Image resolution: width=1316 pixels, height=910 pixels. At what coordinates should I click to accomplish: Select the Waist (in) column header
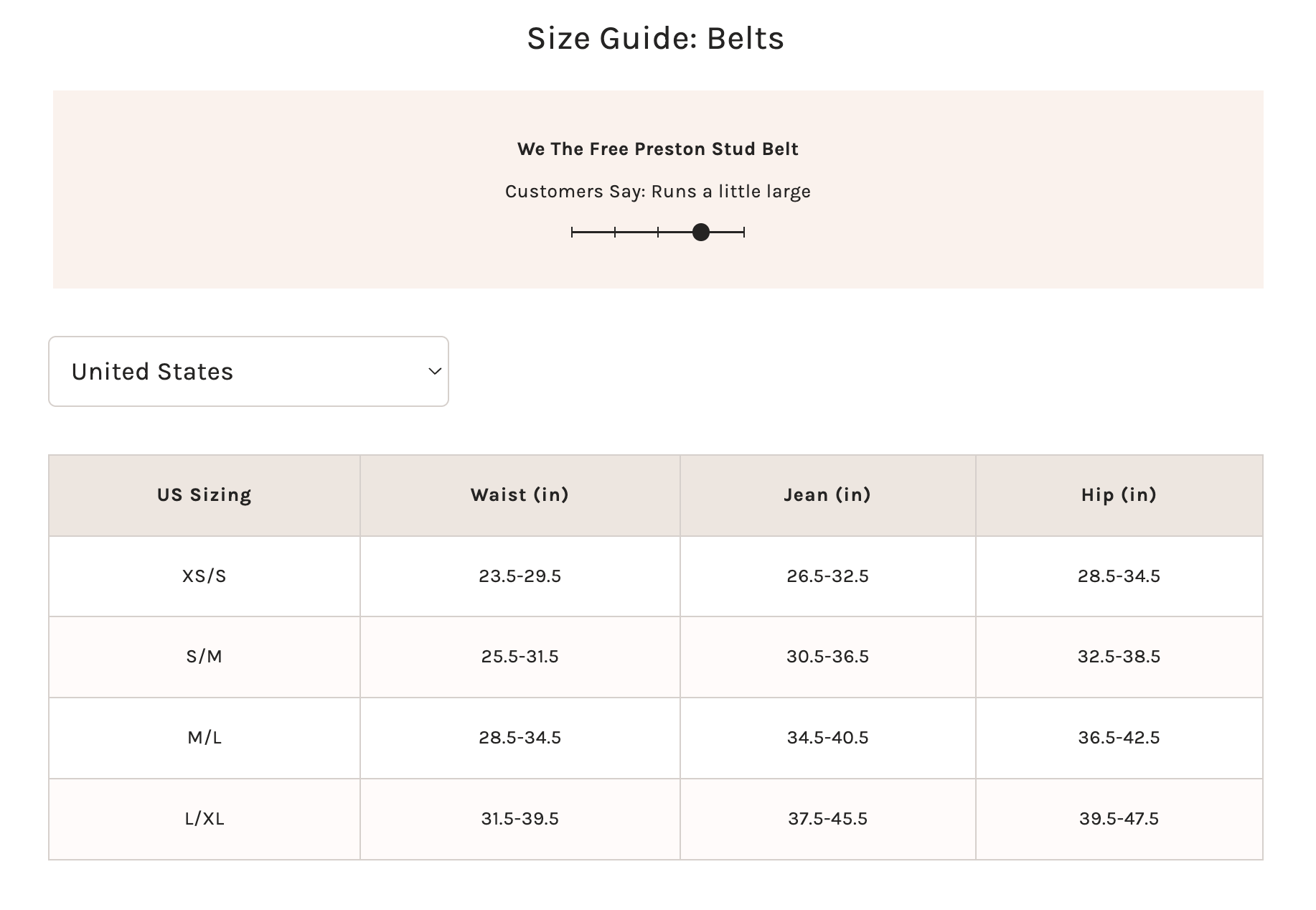[x=520, y=495]
